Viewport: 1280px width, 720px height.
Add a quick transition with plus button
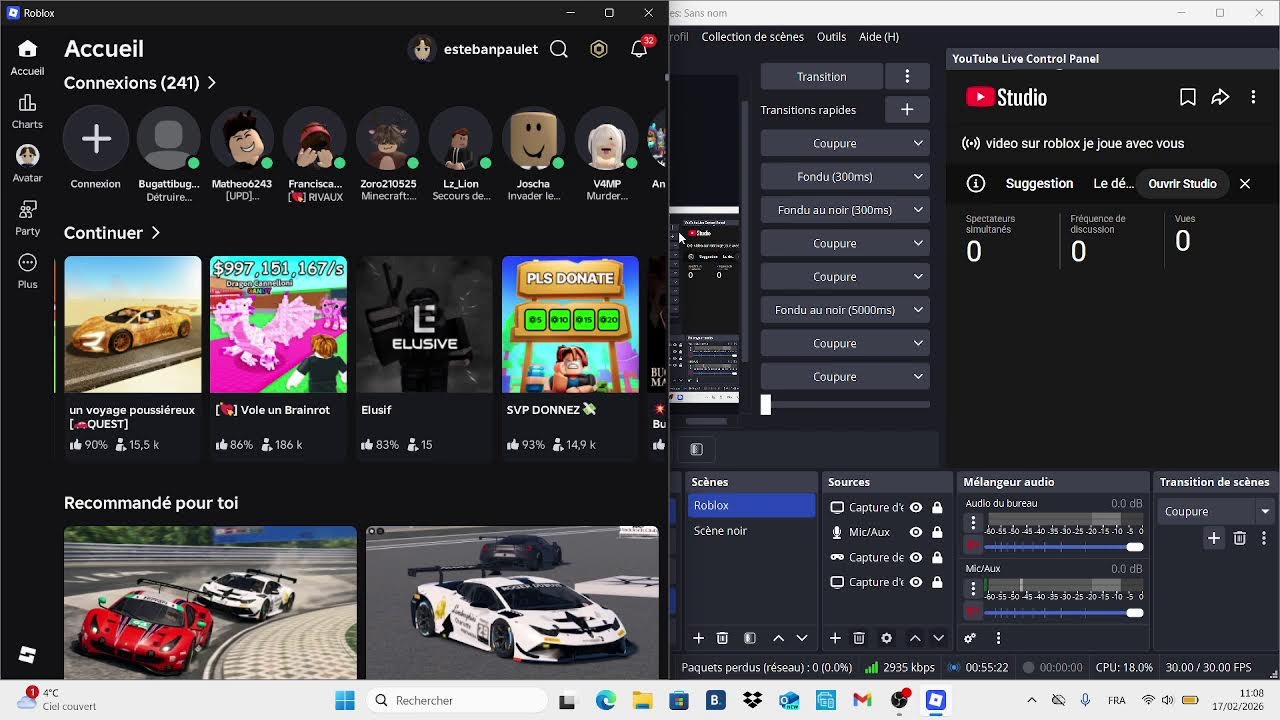(x=907, y=110)
